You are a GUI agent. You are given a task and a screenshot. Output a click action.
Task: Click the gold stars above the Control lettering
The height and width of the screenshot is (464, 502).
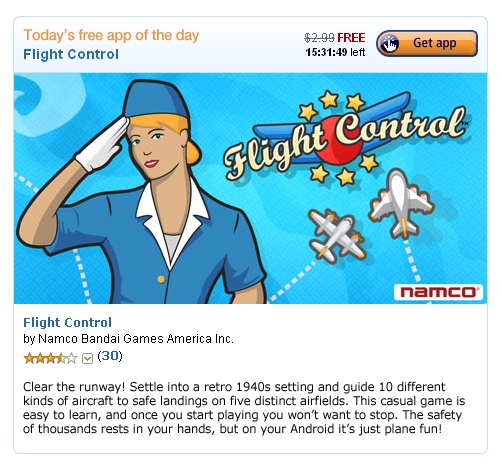[331, 104]
